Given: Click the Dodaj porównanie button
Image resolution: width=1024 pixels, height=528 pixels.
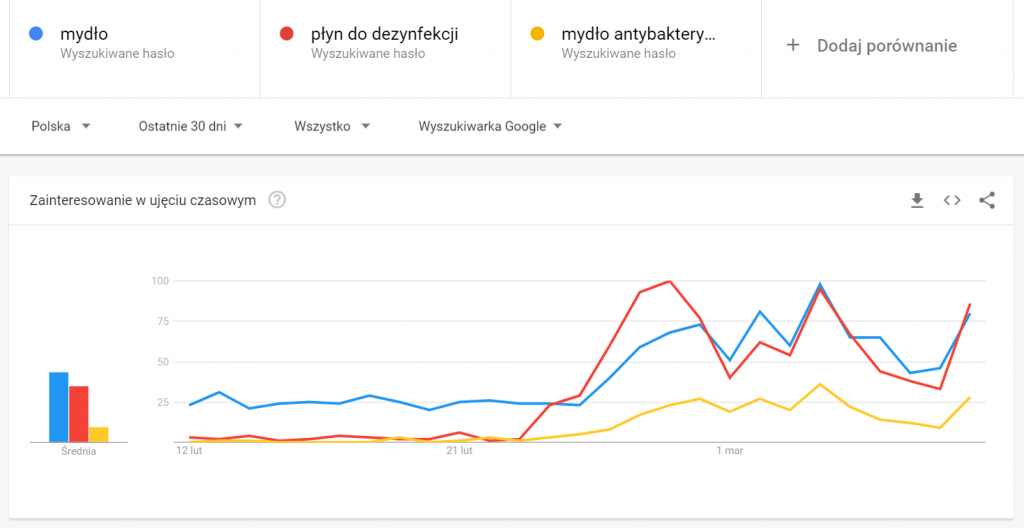Looking at the screenshot, I should pyautogui.click(x=886, y=45).
